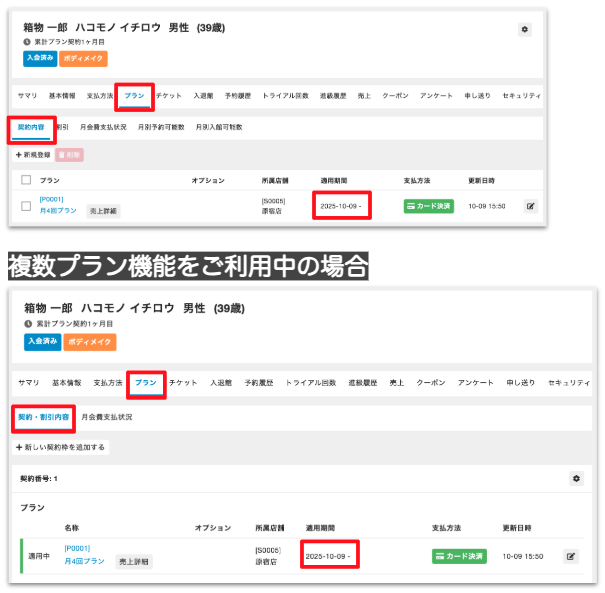Click 入会済み status badge in lower header
Image resolution: width=605 pixels, height=593 pixels.
click(41, 342)
